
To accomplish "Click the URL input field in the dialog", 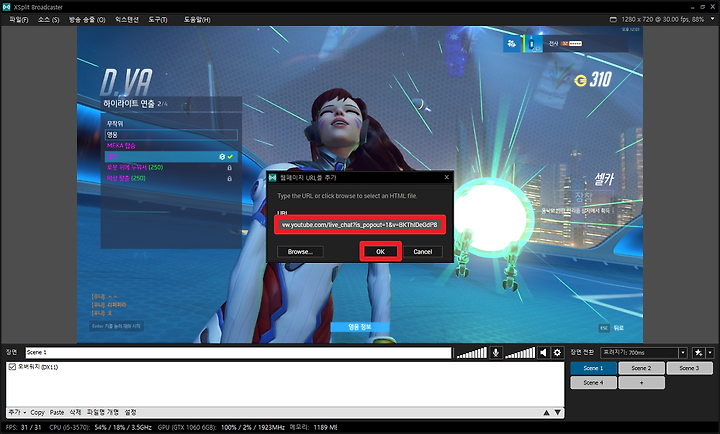I will [x=360, y=225].
